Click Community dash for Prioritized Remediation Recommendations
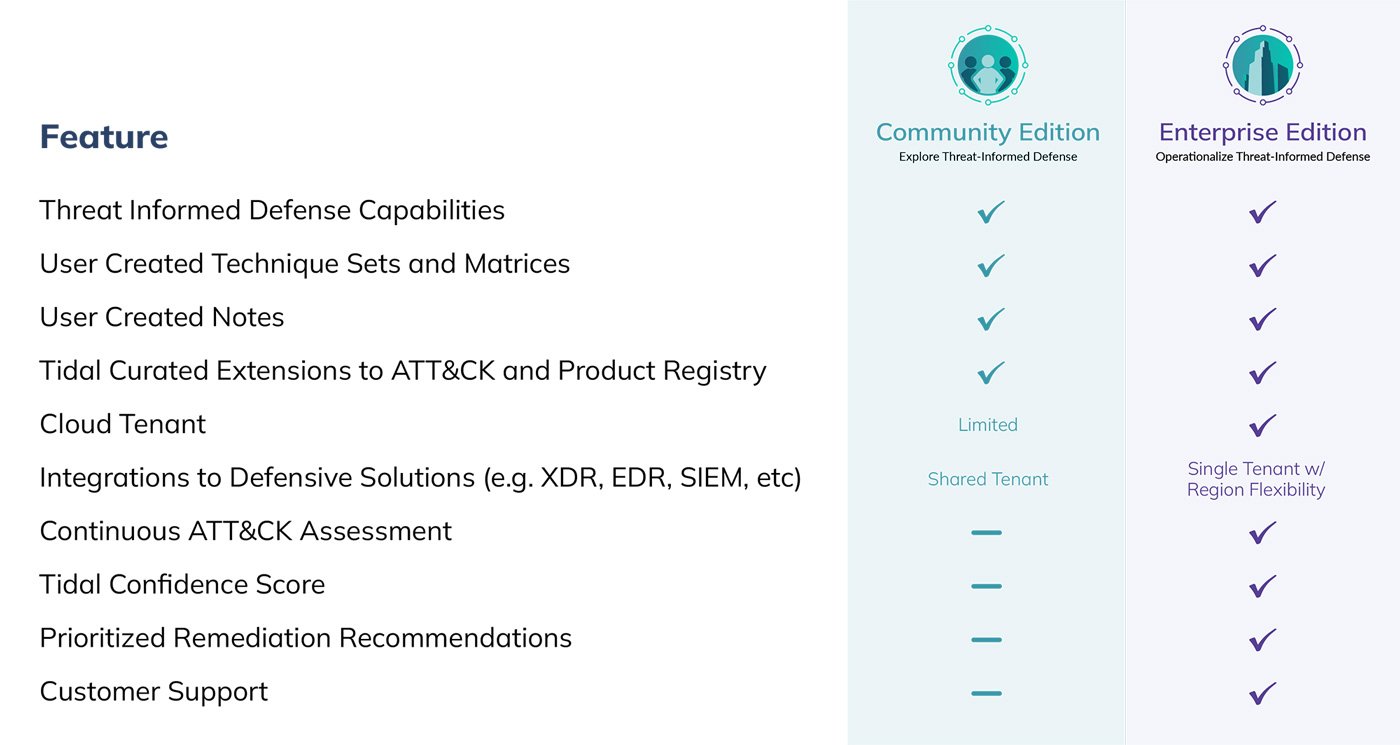The image size is (1400, 745). (986, 639)
